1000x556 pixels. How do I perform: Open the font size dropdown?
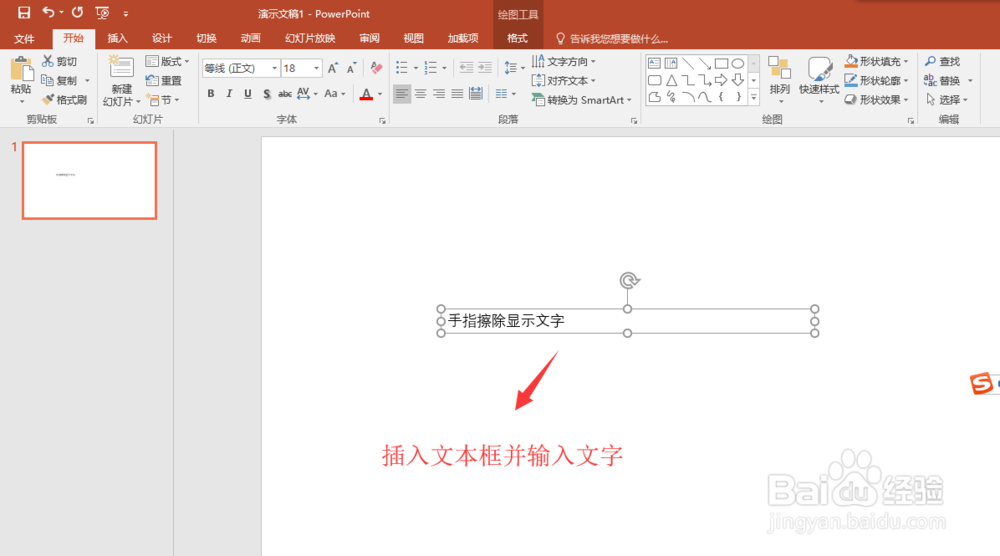click(x=316, y=68)
